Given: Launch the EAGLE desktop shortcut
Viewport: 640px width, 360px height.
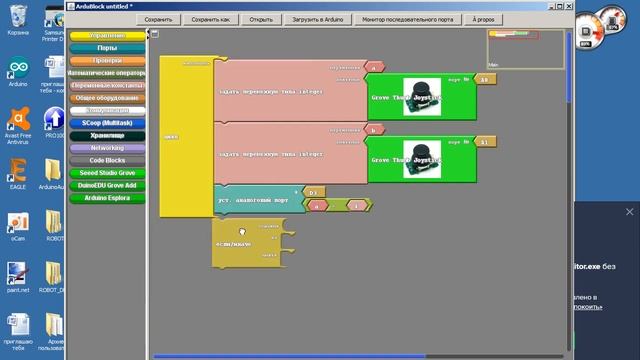Looking at the screenshot, I should [x=18, y=174].
